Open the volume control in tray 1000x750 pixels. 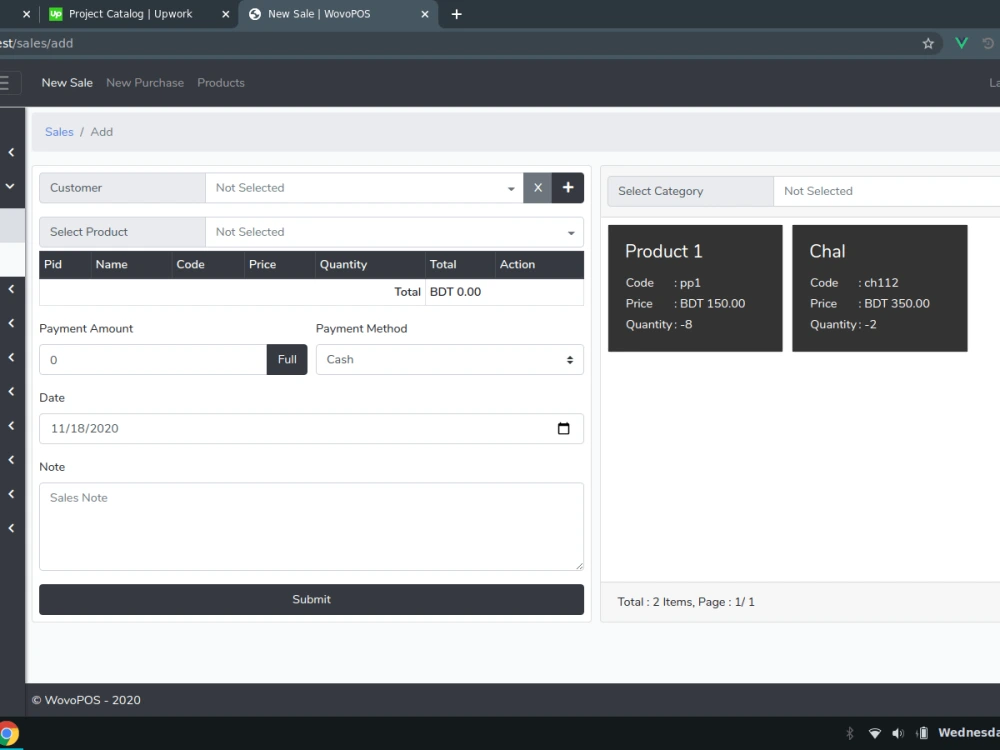click(898, 733)
